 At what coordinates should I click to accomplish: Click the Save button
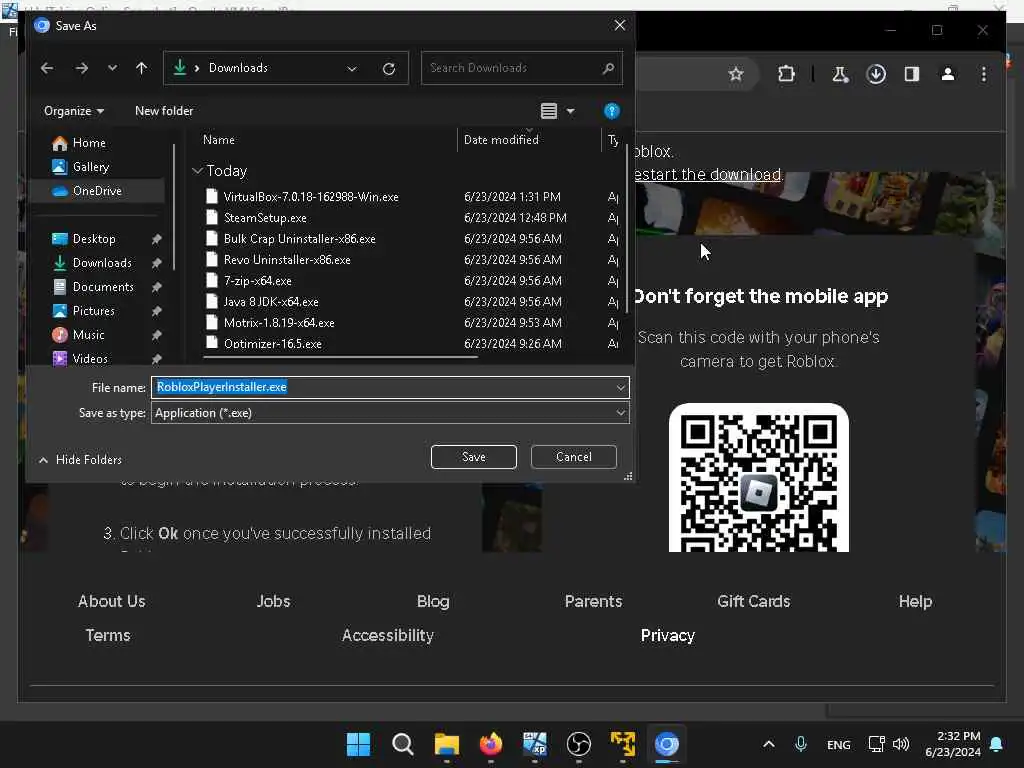[x=473, y=457]
